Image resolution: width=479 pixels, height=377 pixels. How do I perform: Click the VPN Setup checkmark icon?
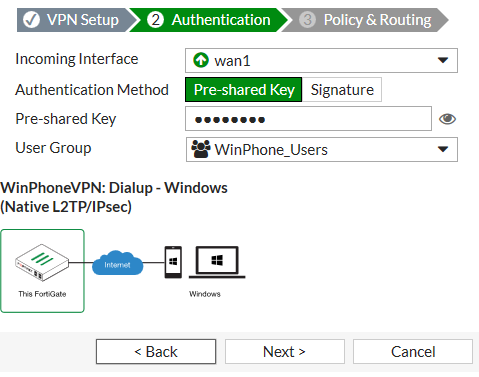tap(32, 20)
